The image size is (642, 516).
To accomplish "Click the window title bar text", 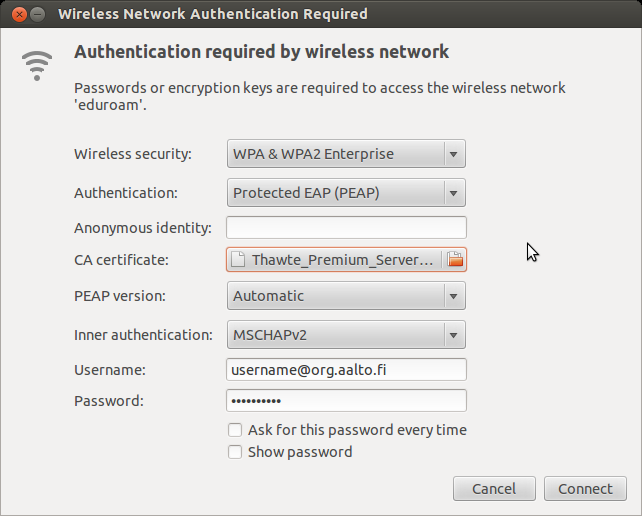I will pos(213,15).
